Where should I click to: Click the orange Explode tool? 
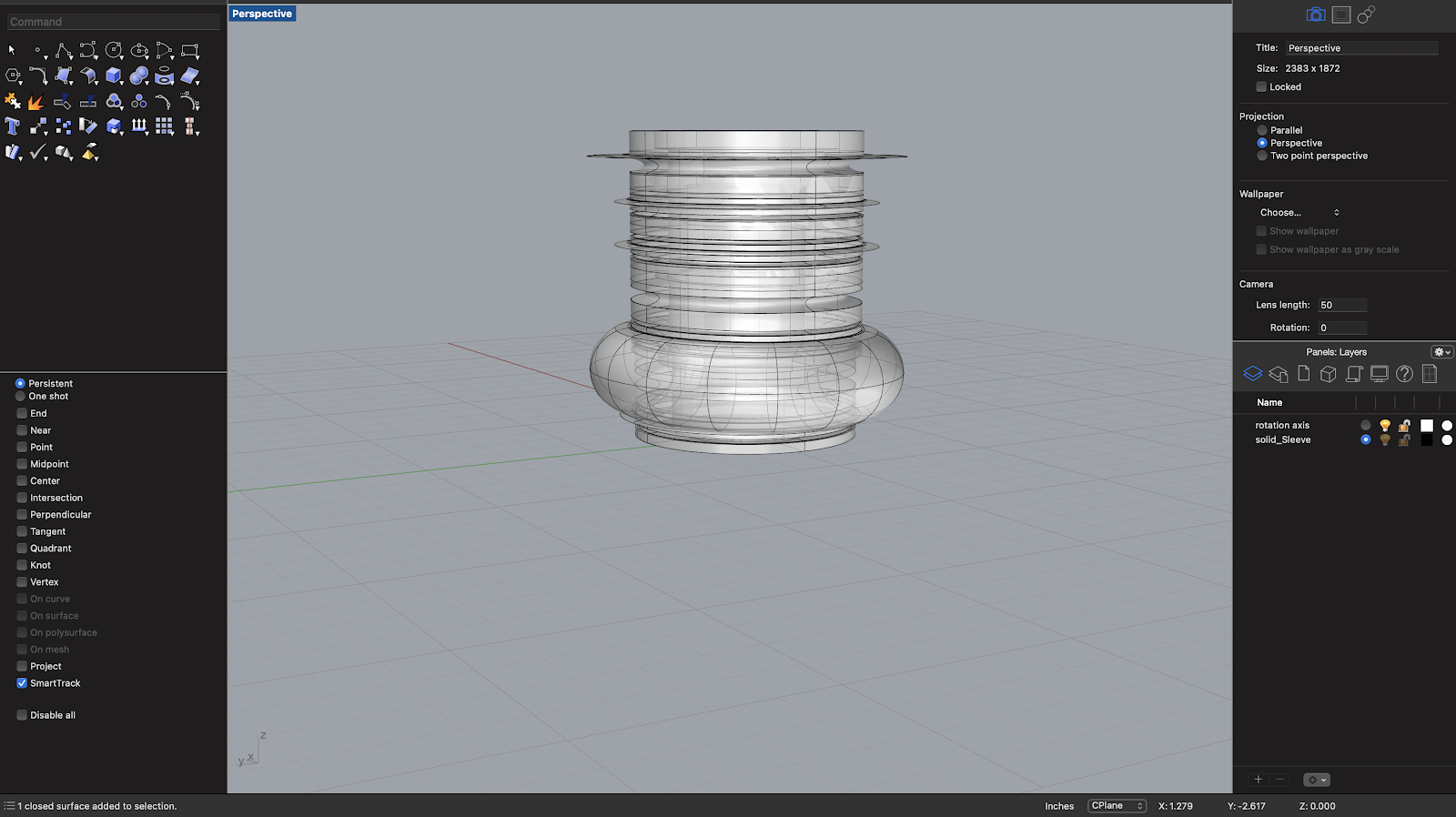click(36, 101)
